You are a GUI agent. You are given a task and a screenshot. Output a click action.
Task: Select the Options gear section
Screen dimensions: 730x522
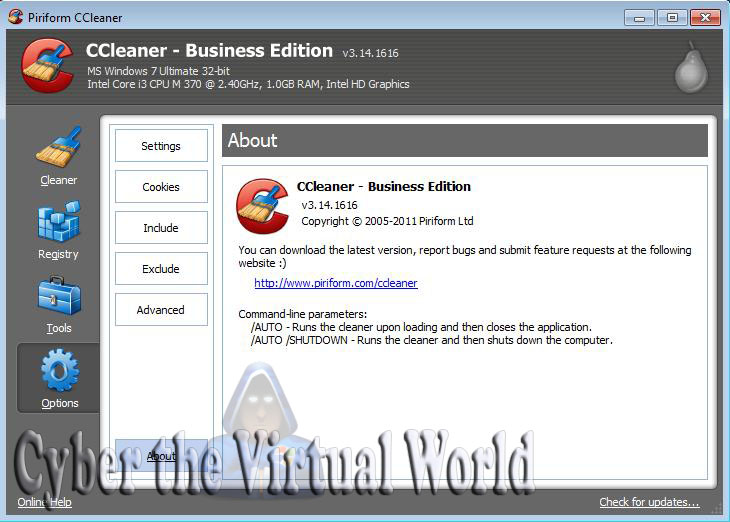(59, 379)
